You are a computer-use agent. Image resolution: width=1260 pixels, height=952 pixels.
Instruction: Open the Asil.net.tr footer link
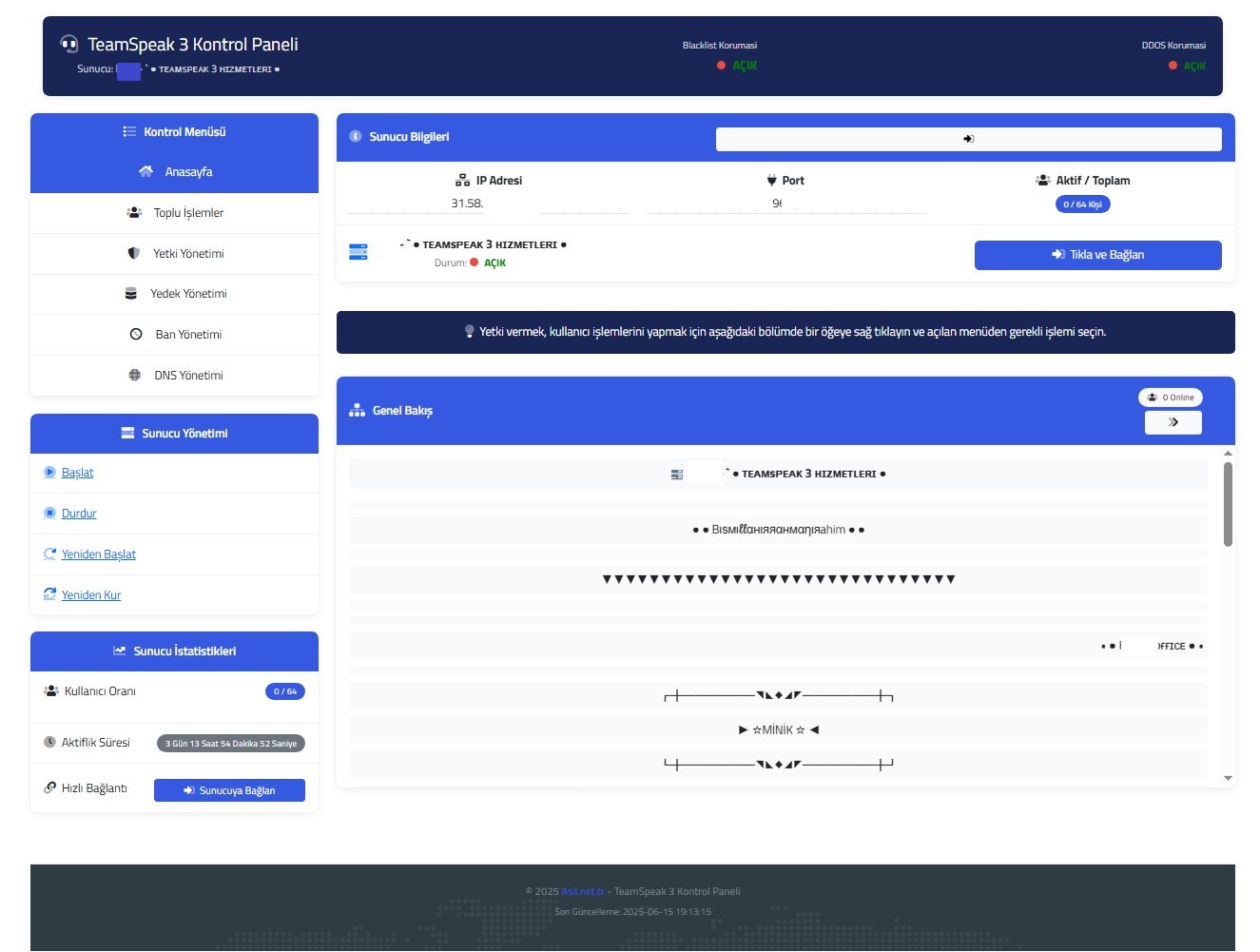(582, 892)
